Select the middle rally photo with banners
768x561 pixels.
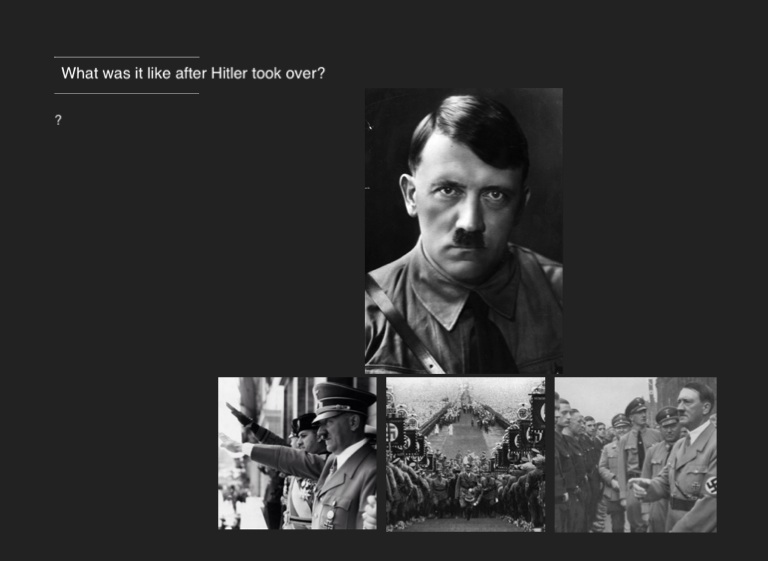[465, 453]
